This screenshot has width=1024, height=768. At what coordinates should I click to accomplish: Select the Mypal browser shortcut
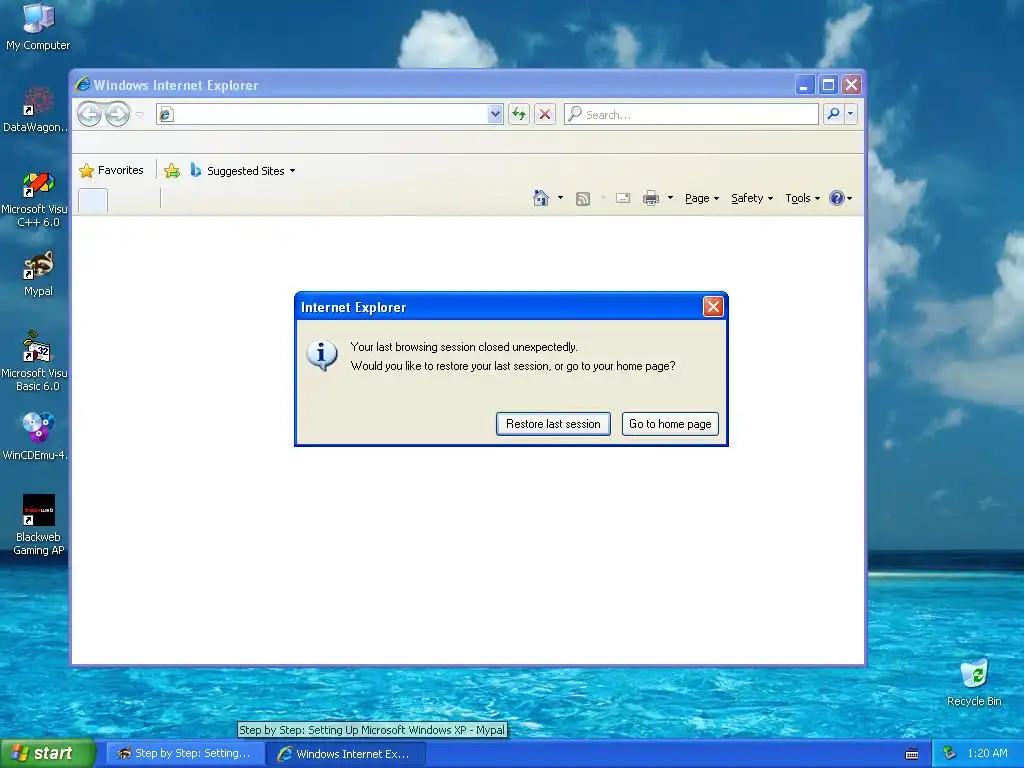pyautogui.click(x=38, y=274)
